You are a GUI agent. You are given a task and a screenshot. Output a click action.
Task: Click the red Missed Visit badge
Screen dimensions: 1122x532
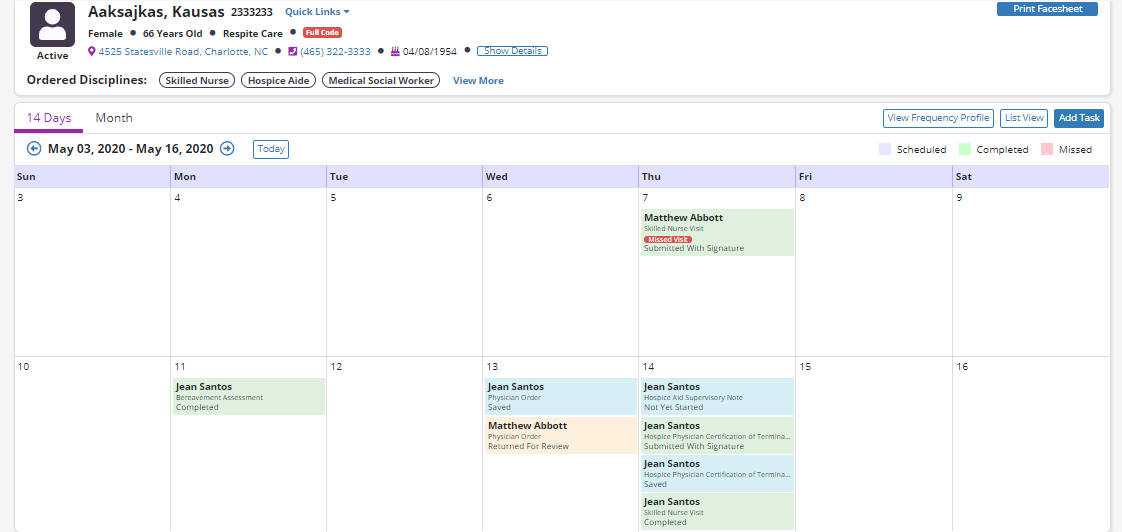pos(667,239)
